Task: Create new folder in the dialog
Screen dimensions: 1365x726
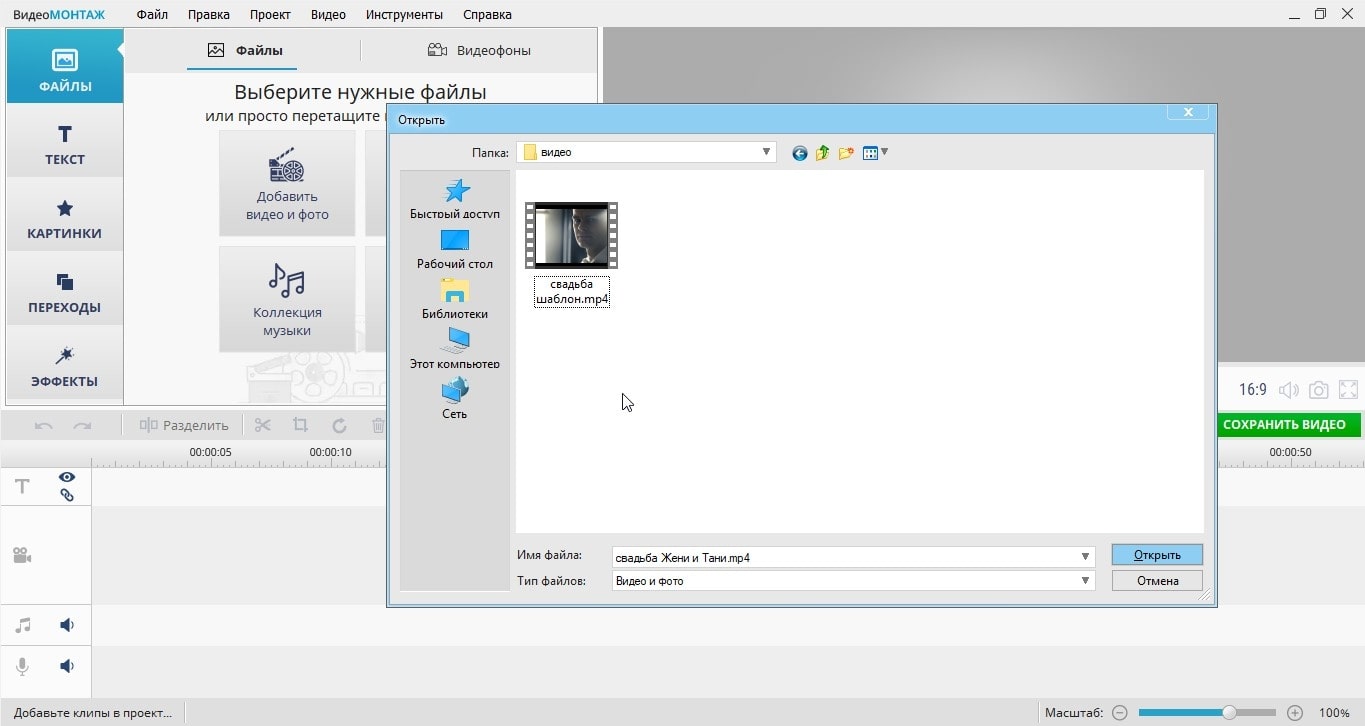Action: [x=846, y=153]
